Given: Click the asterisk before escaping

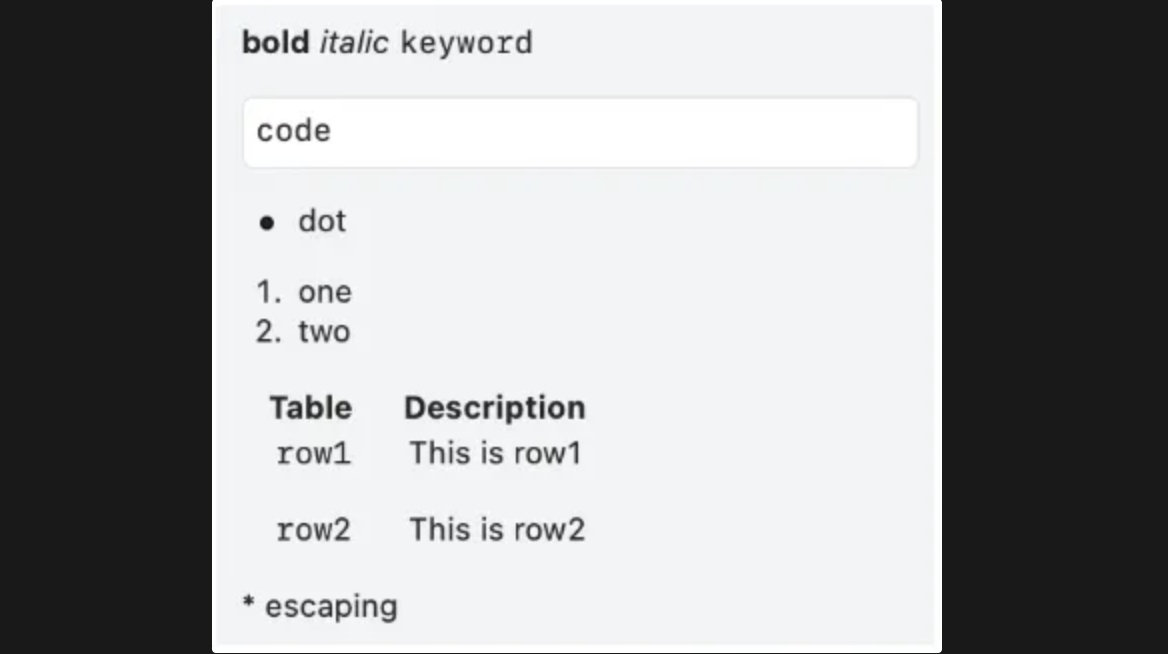Looking at the screenshot, I should 249,604.
